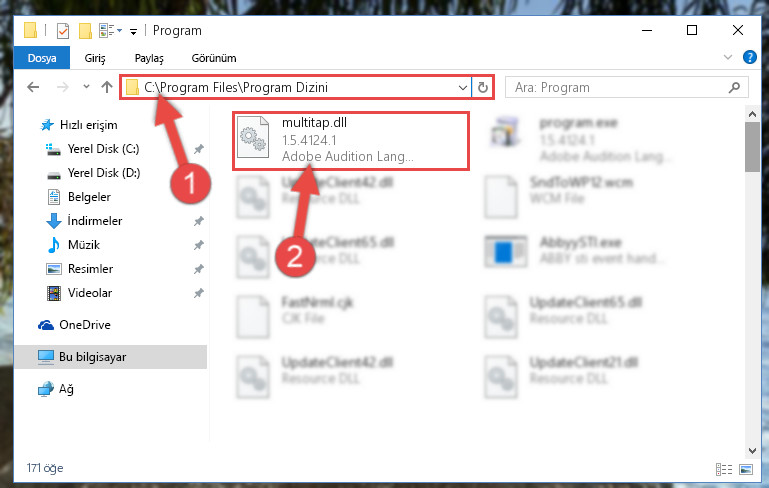Open the recent locations dropdown arrow
The image size is (769, 488).
pos(86,86)
